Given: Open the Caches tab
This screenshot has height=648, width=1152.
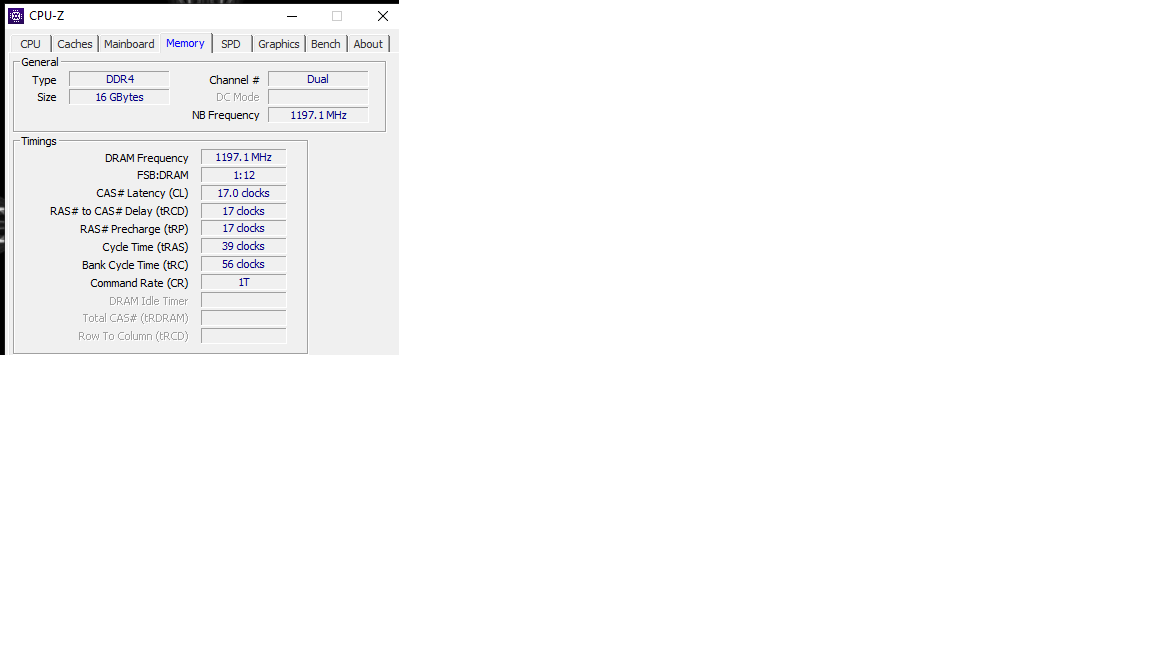Looking at the screenshot, I should (75, 44).
